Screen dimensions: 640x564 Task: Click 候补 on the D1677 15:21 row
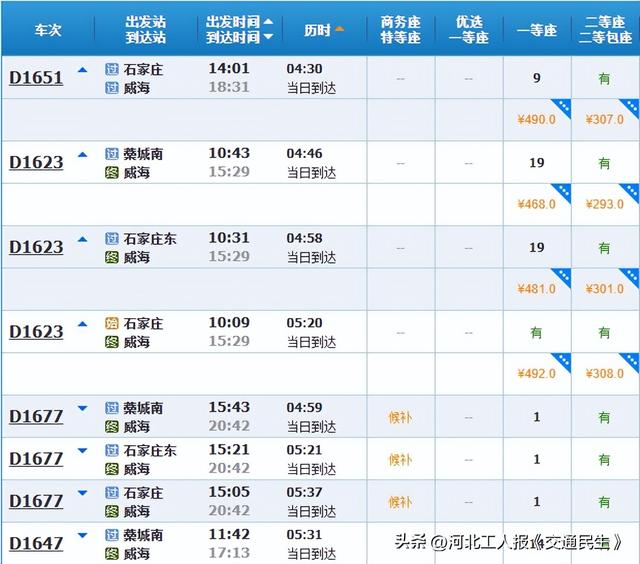pyautogui.click(x=400, y=460)
